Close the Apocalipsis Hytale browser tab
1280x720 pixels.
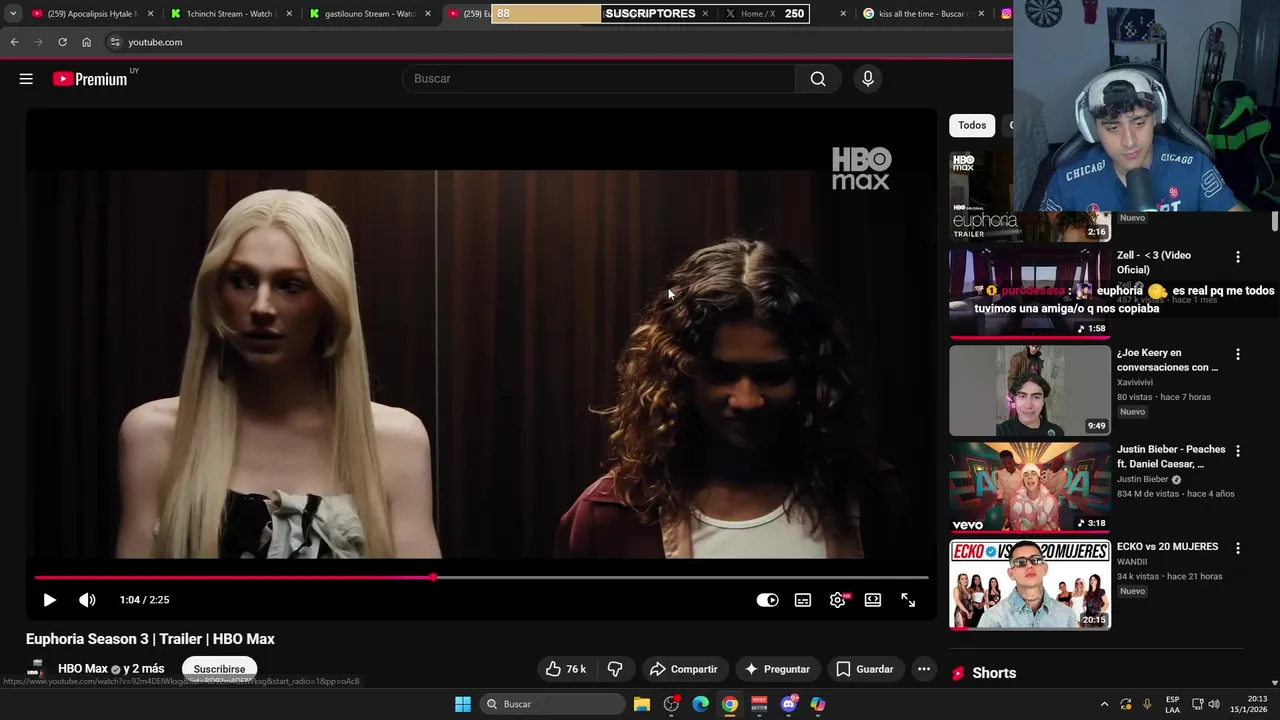[x=150, y=14]
